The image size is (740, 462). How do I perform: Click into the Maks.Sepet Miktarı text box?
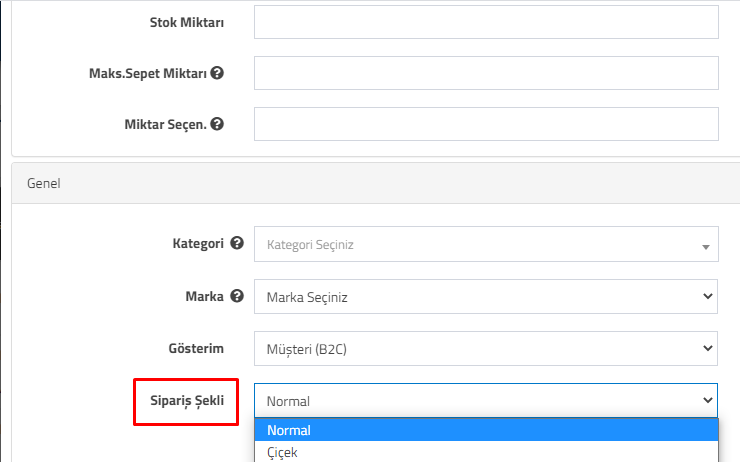point(486,73)
